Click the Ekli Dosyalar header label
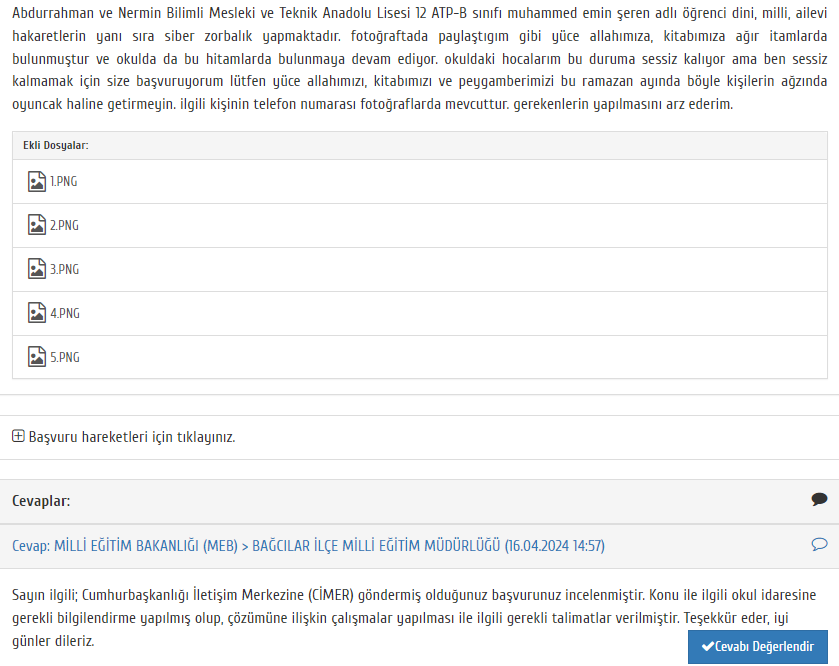 click(x=56, y=146)
